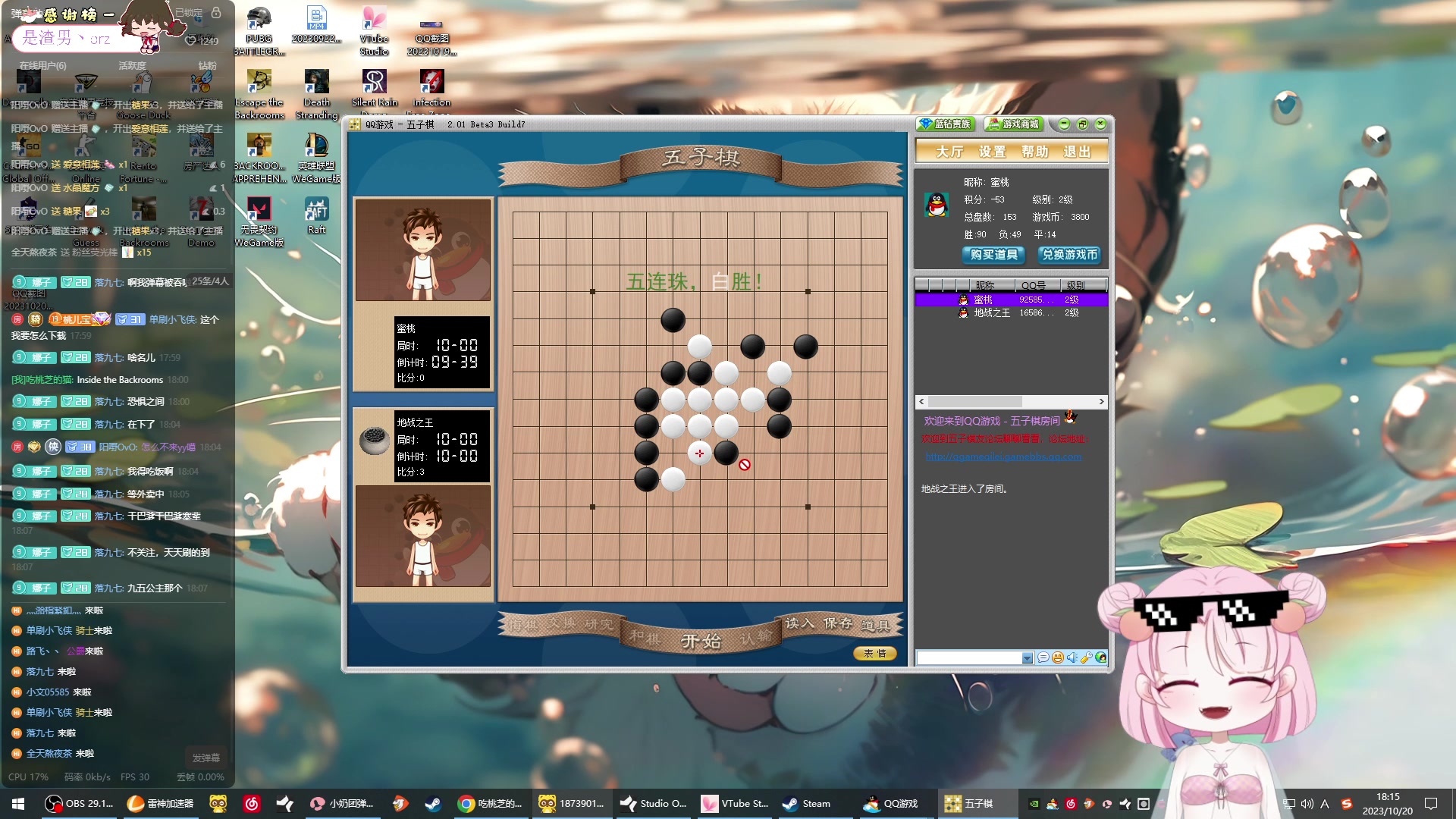
Task: Open the 设置 settings menu
Action: (992, 152)
